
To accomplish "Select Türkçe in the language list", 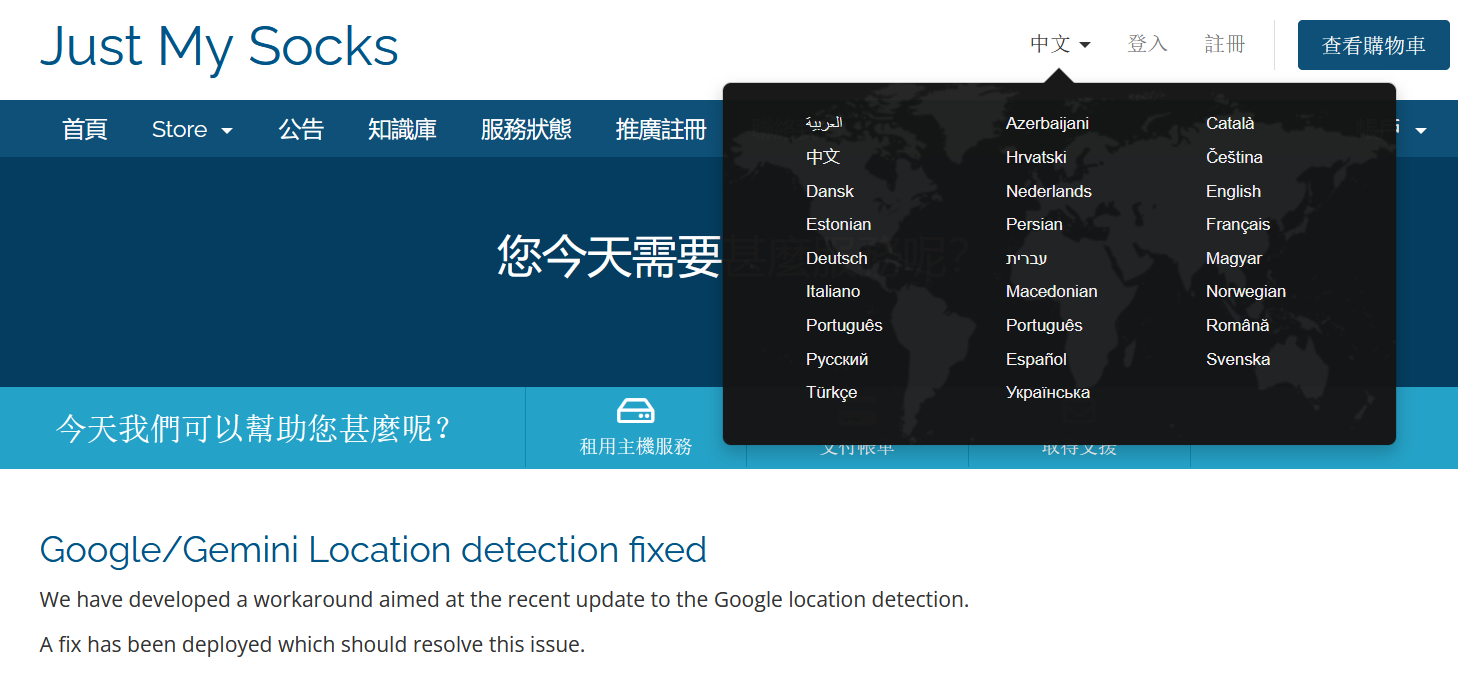I will pos(831,392).
